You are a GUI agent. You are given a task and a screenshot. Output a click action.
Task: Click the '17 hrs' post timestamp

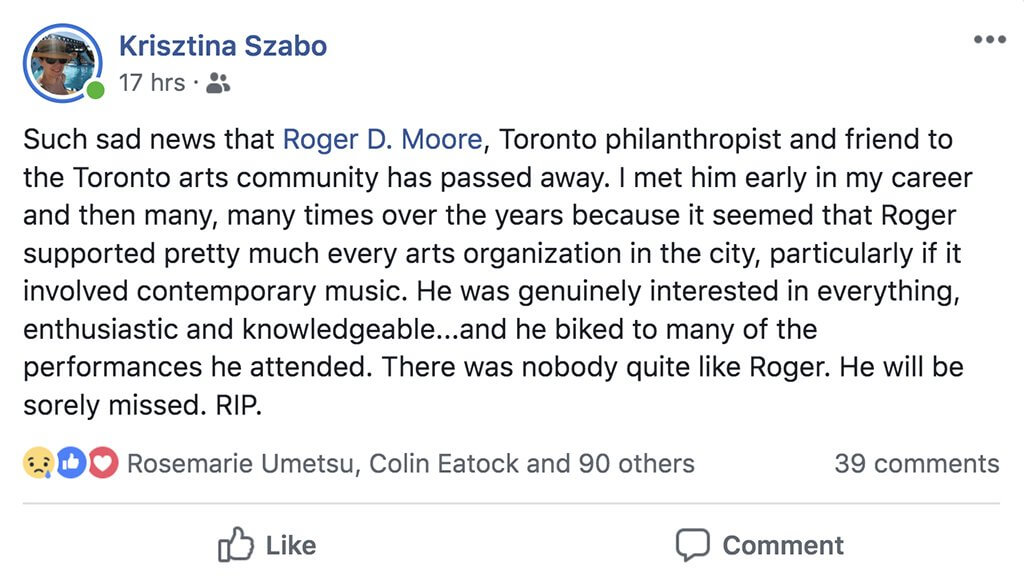click(x=151, y=83)
